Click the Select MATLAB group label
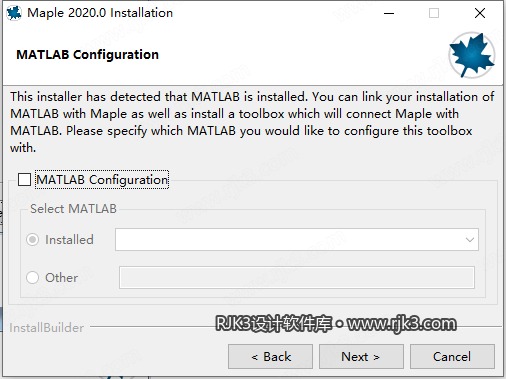Image resolution: width=506 pixels, height=379 pixels. (73, 209)
